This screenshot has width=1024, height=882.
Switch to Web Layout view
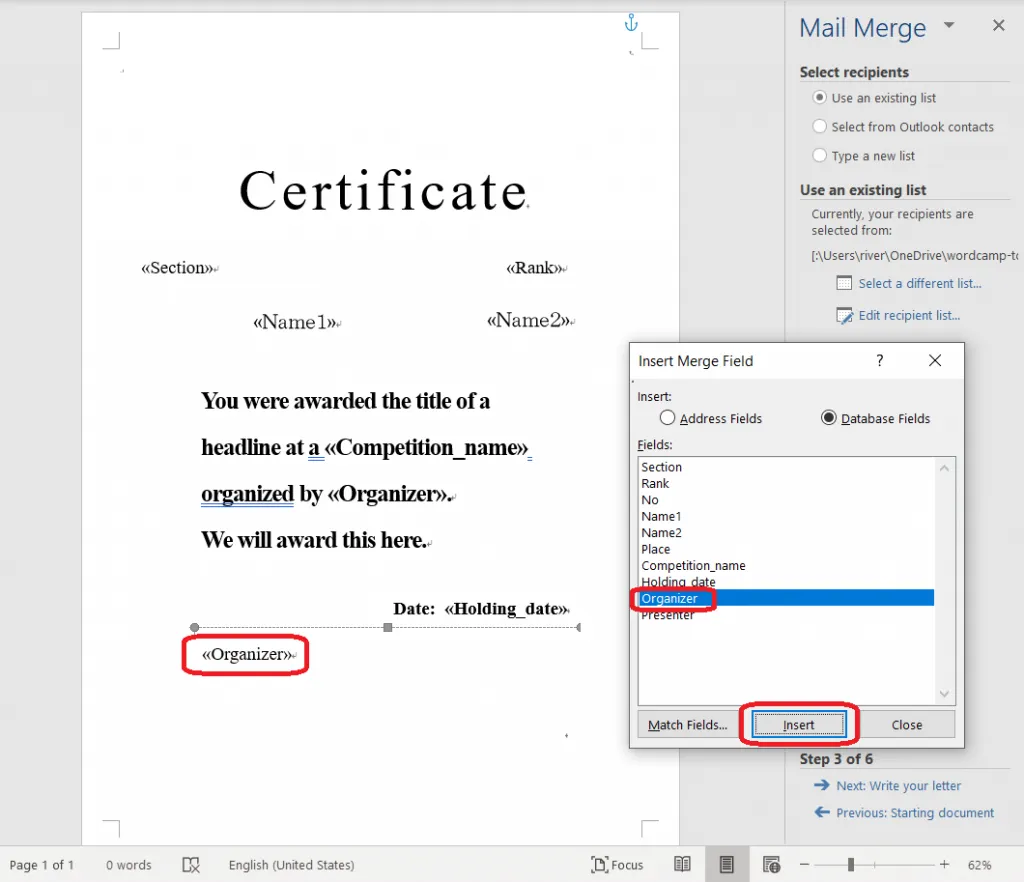[x=771, y=865]
